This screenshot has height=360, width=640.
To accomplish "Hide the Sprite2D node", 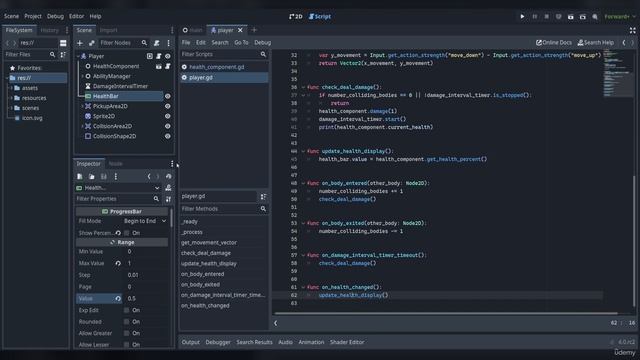I will [x=167, y=116].
